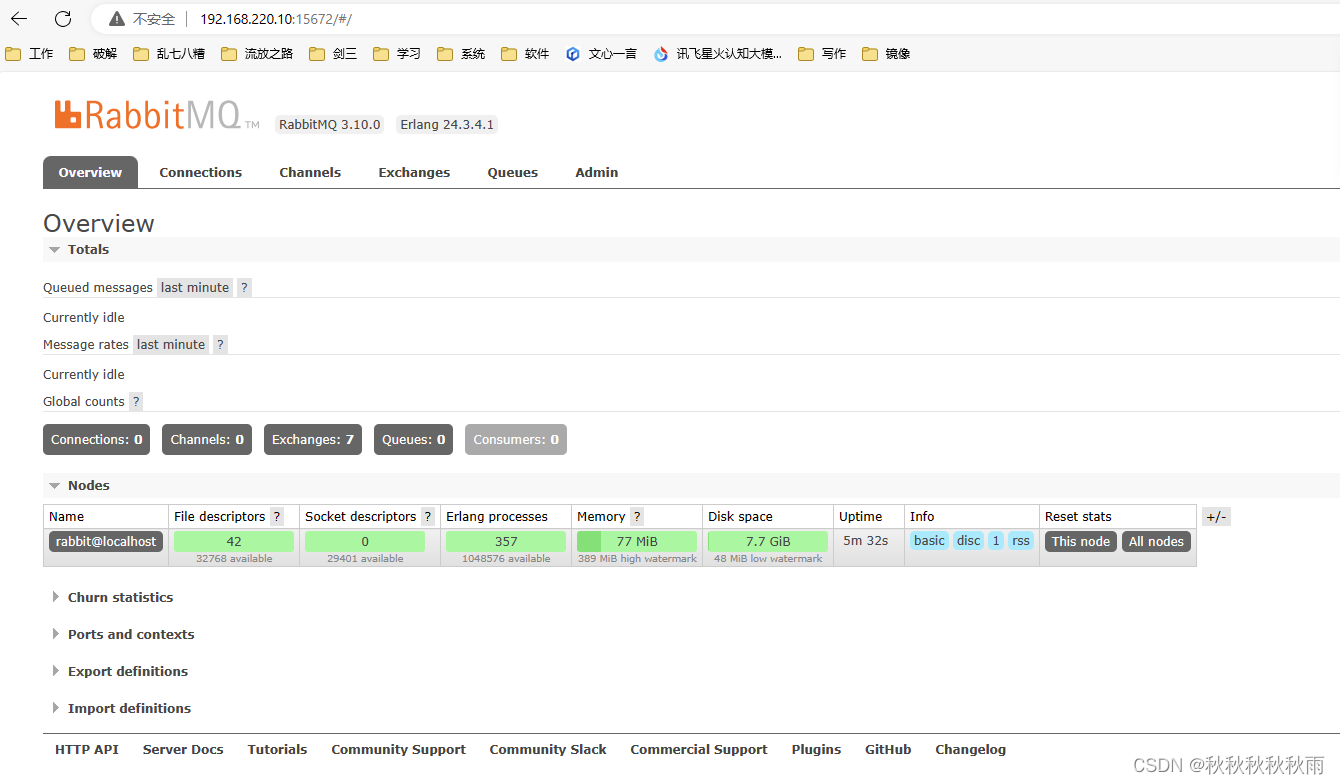Screen dimensions: 1340x784
Task: Open the Changelog footer link
Action: (971, 749)
